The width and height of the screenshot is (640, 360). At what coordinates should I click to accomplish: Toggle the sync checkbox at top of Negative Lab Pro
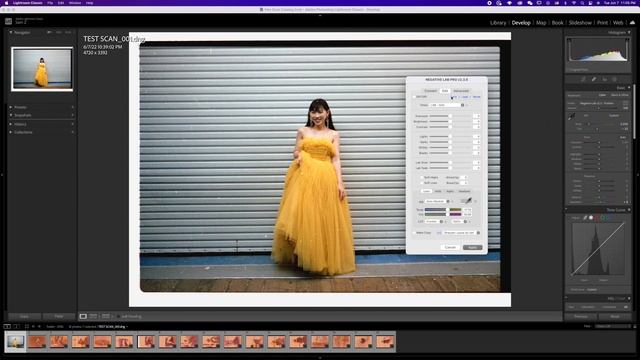(x=414, y=97)
